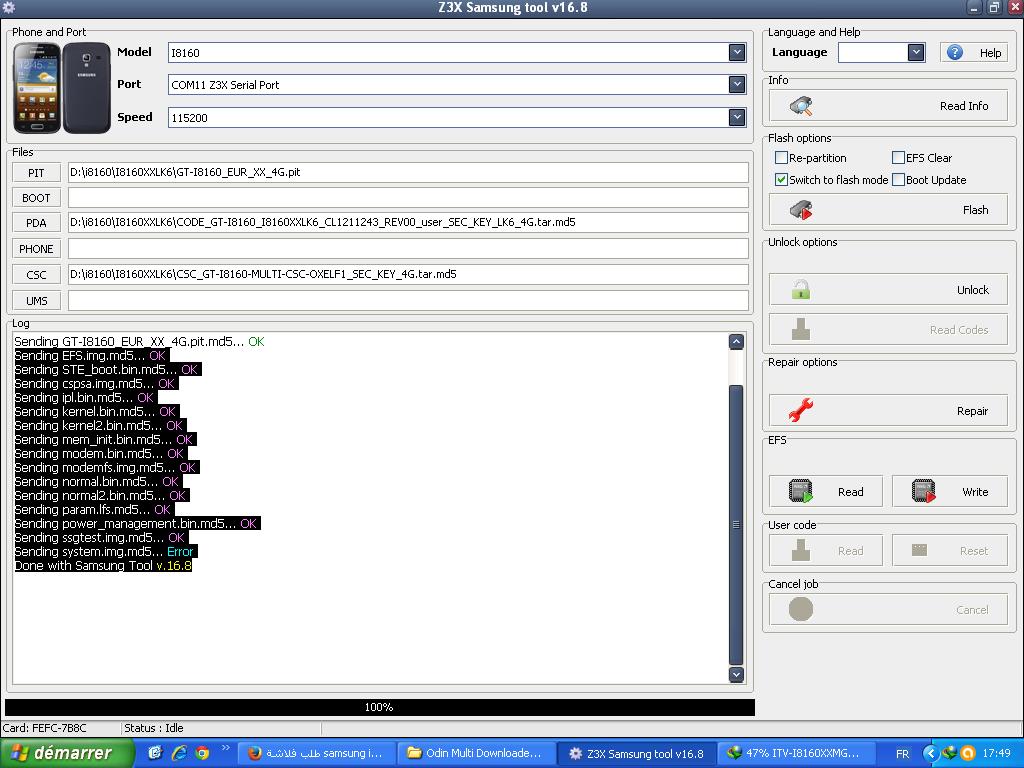1024x768 pixels.
Task: Click the UMS file button
Action: (37, 300)
